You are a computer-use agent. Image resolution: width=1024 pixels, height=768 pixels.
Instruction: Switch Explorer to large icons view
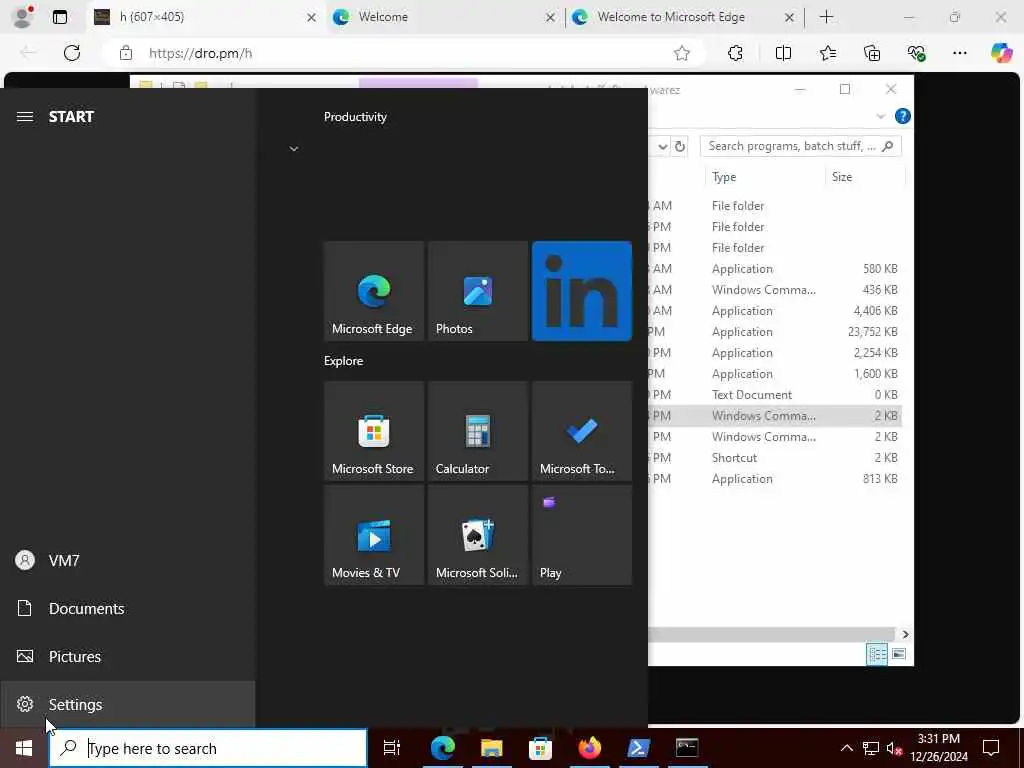pyautogui.click(x=899, y=654)
